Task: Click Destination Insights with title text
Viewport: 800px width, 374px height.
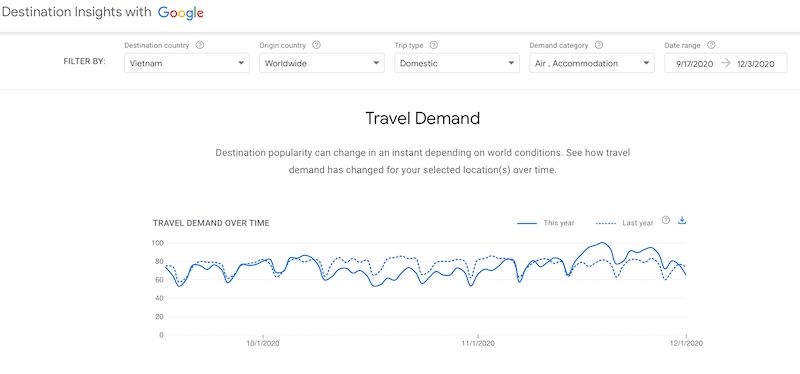Action: pos(77,13)
